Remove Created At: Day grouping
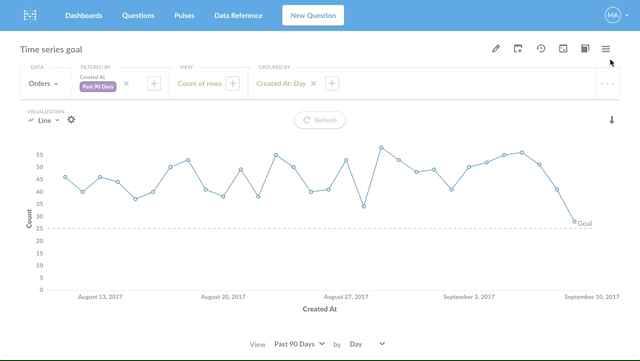The image size is (640, 361). coord(313,83)
